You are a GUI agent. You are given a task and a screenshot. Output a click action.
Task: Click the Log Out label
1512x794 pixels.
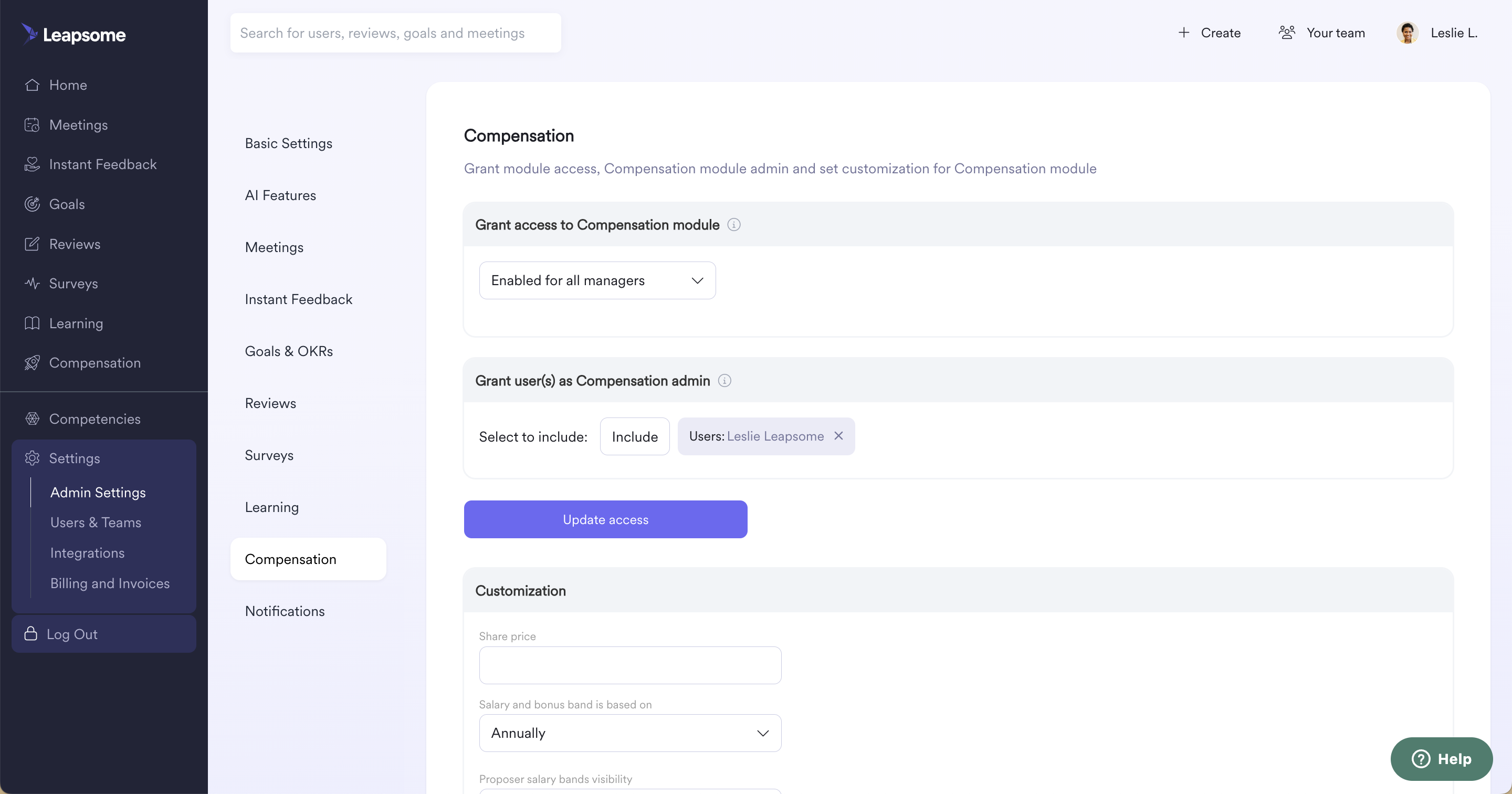click(x=71, y=634)
